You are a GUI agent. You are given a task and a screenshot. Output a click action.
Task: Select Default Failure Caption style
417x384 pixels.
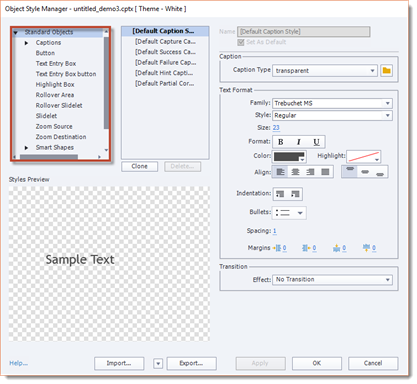click(165, 63)
